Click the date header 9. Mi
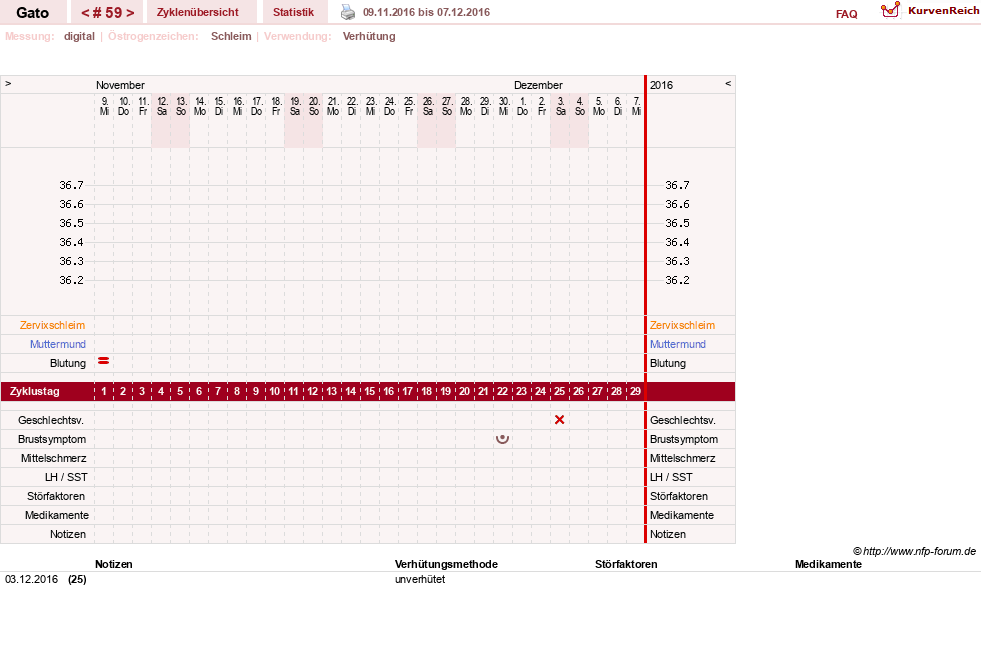The image size is (981, 663). (104, 106)
